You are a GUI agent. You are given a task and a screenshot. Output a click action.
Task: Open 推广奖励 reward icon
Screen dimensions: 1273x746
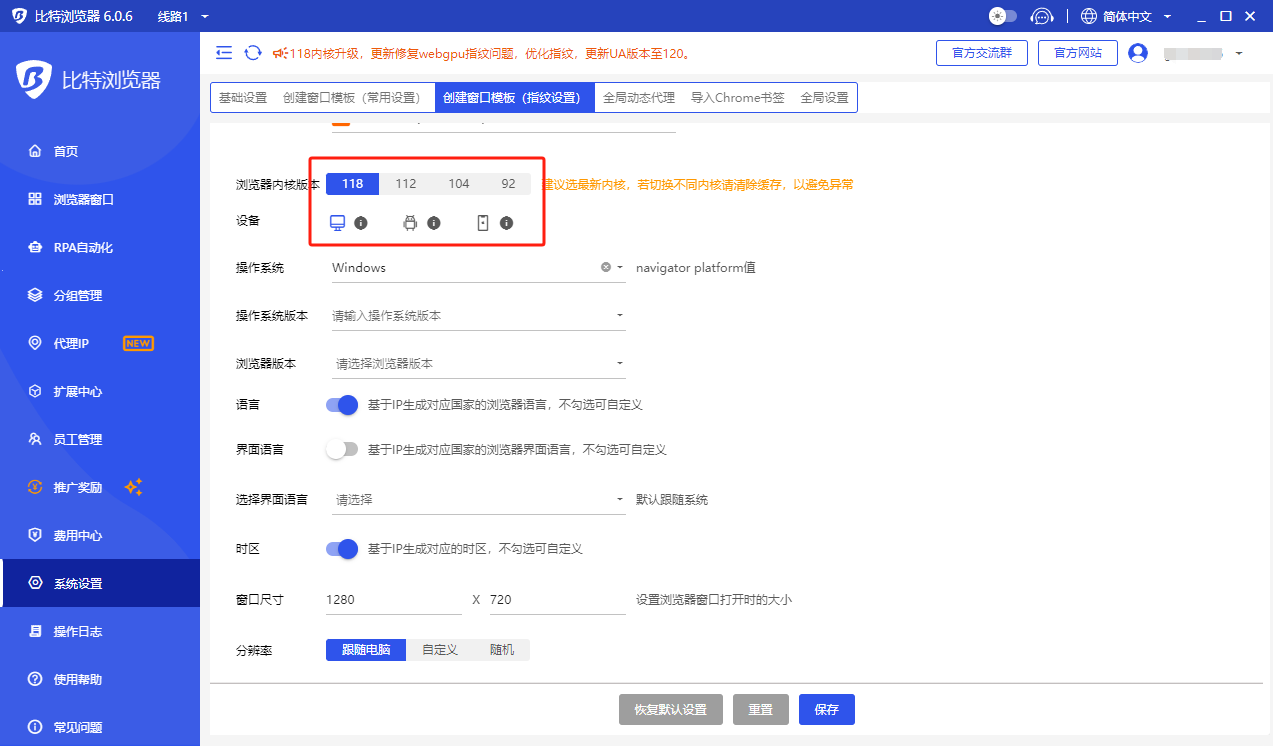tap(35, 488)
